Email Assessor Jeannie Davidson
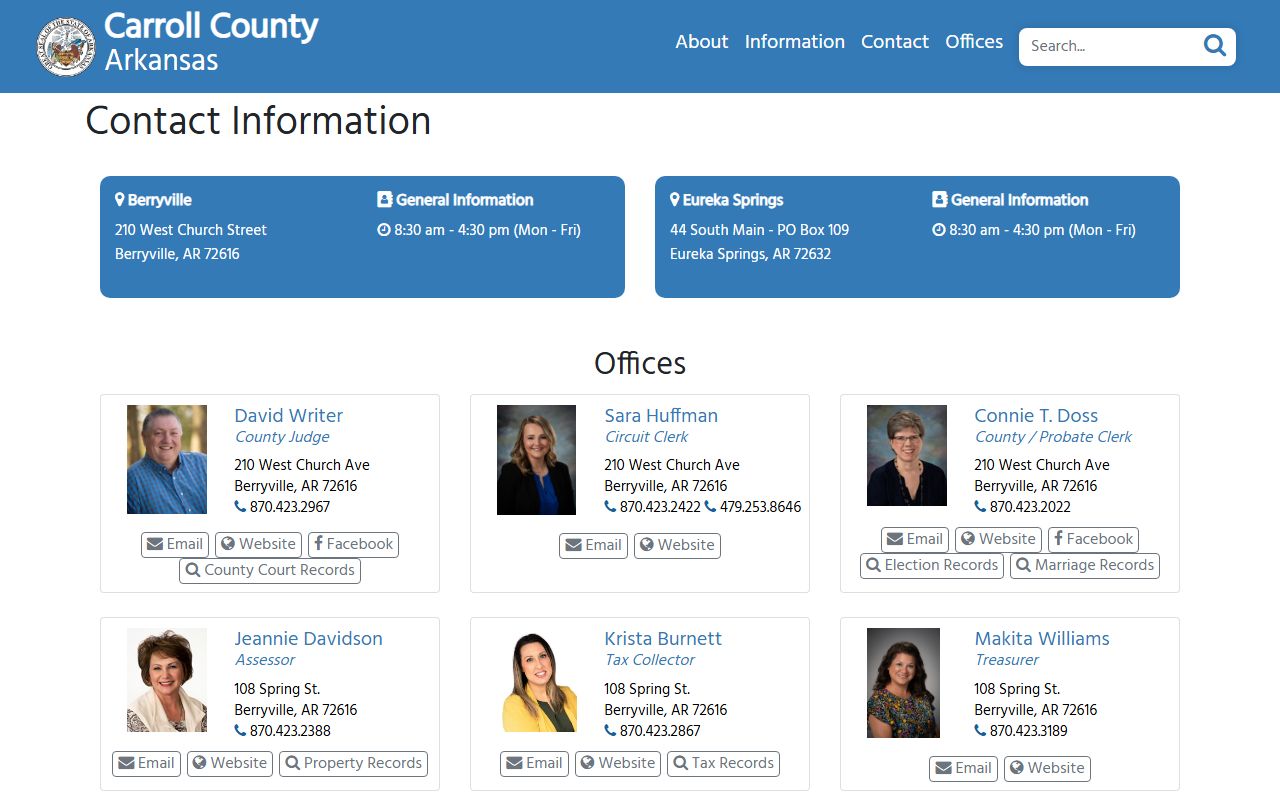This screenshot has height=800, width=1280. 146,764
